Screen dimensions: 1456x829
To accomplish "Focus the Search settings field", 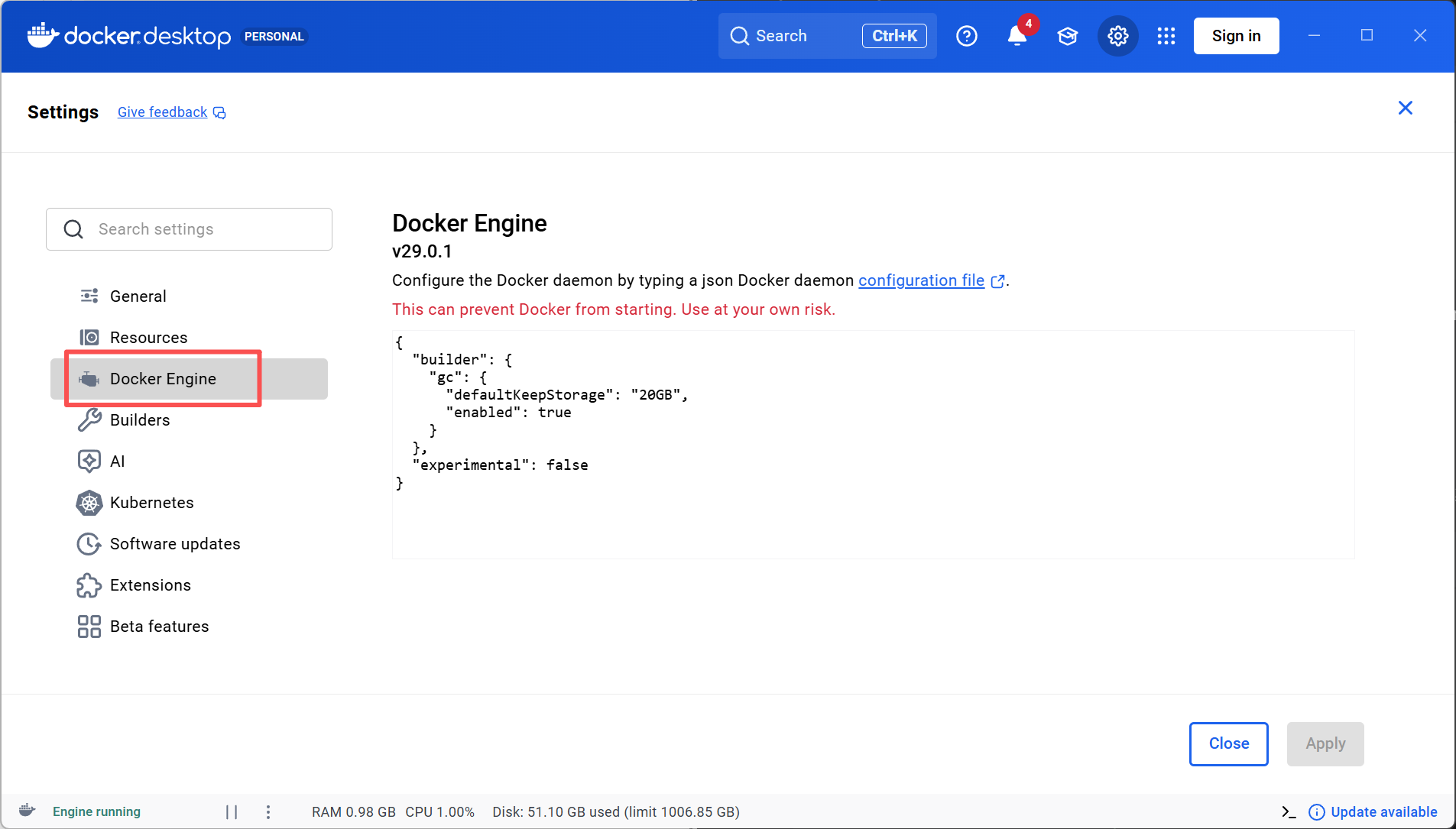I will pos(189,229).
